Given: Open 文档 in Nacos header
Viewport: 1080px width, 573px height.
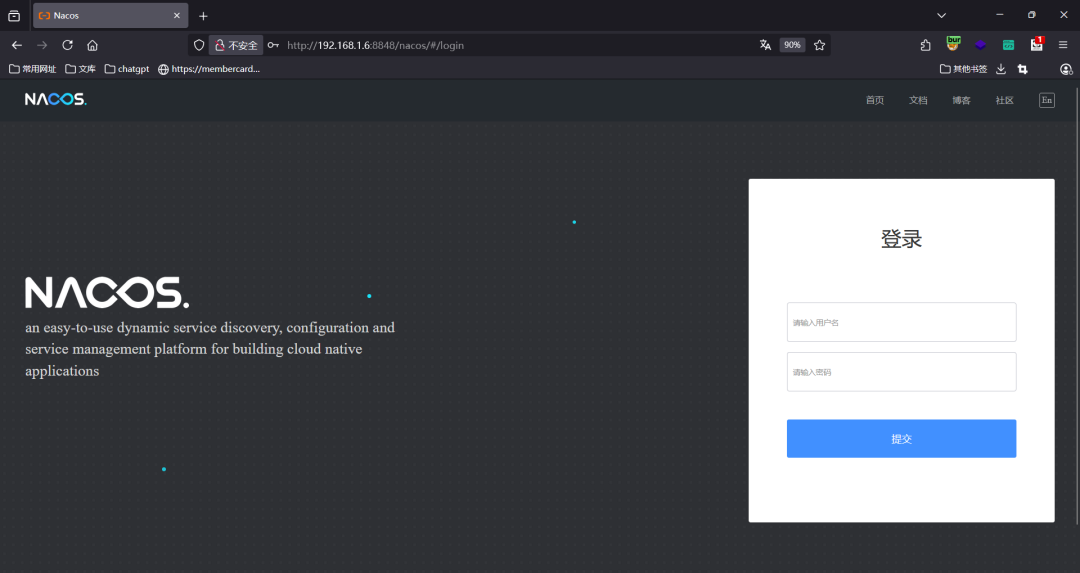Looking at the screenshot, I should (x=918, y=101).
